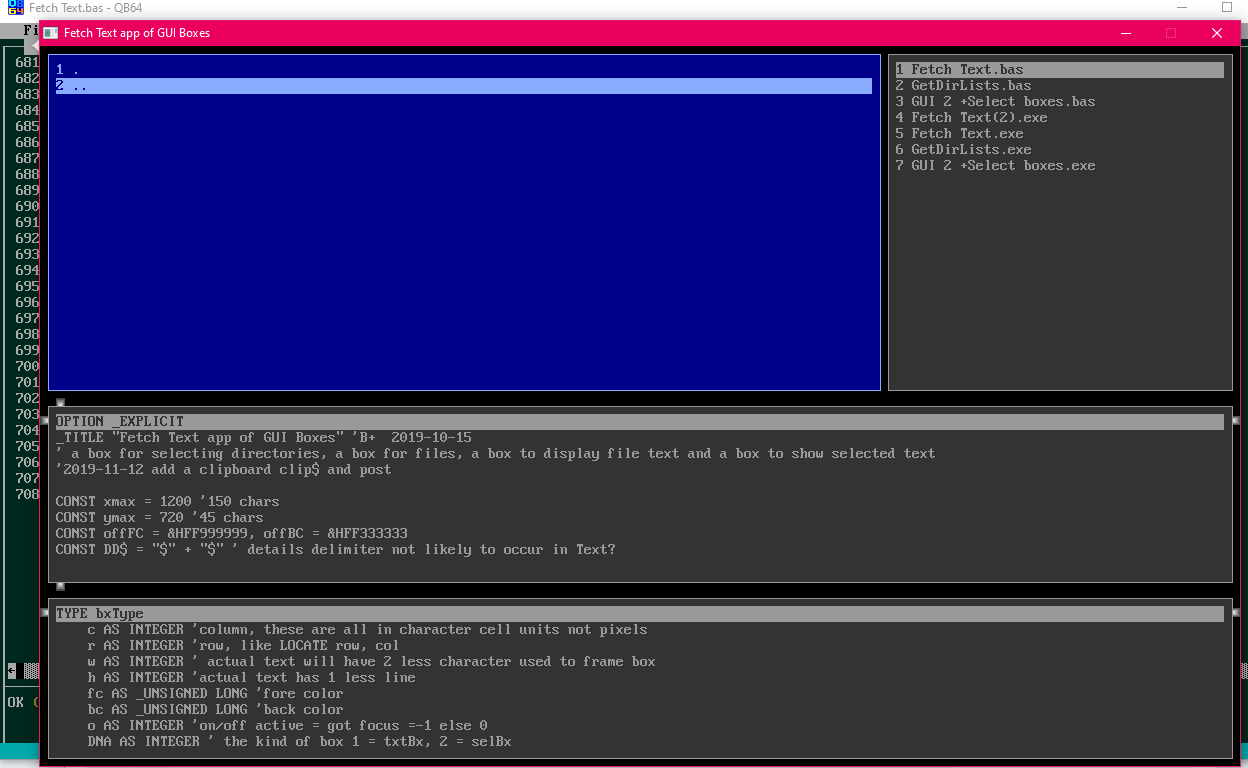Click the highlighted TYPE bxType line

point(100,614)
